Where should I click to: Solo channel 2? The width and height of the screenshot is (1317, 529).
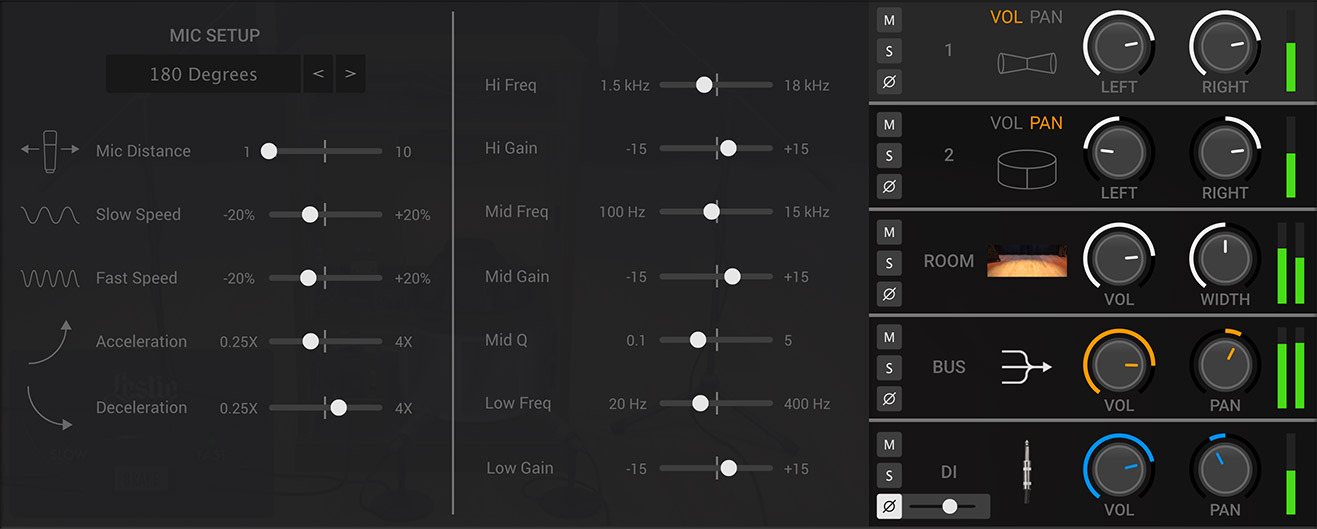click(x=889, y=155)
